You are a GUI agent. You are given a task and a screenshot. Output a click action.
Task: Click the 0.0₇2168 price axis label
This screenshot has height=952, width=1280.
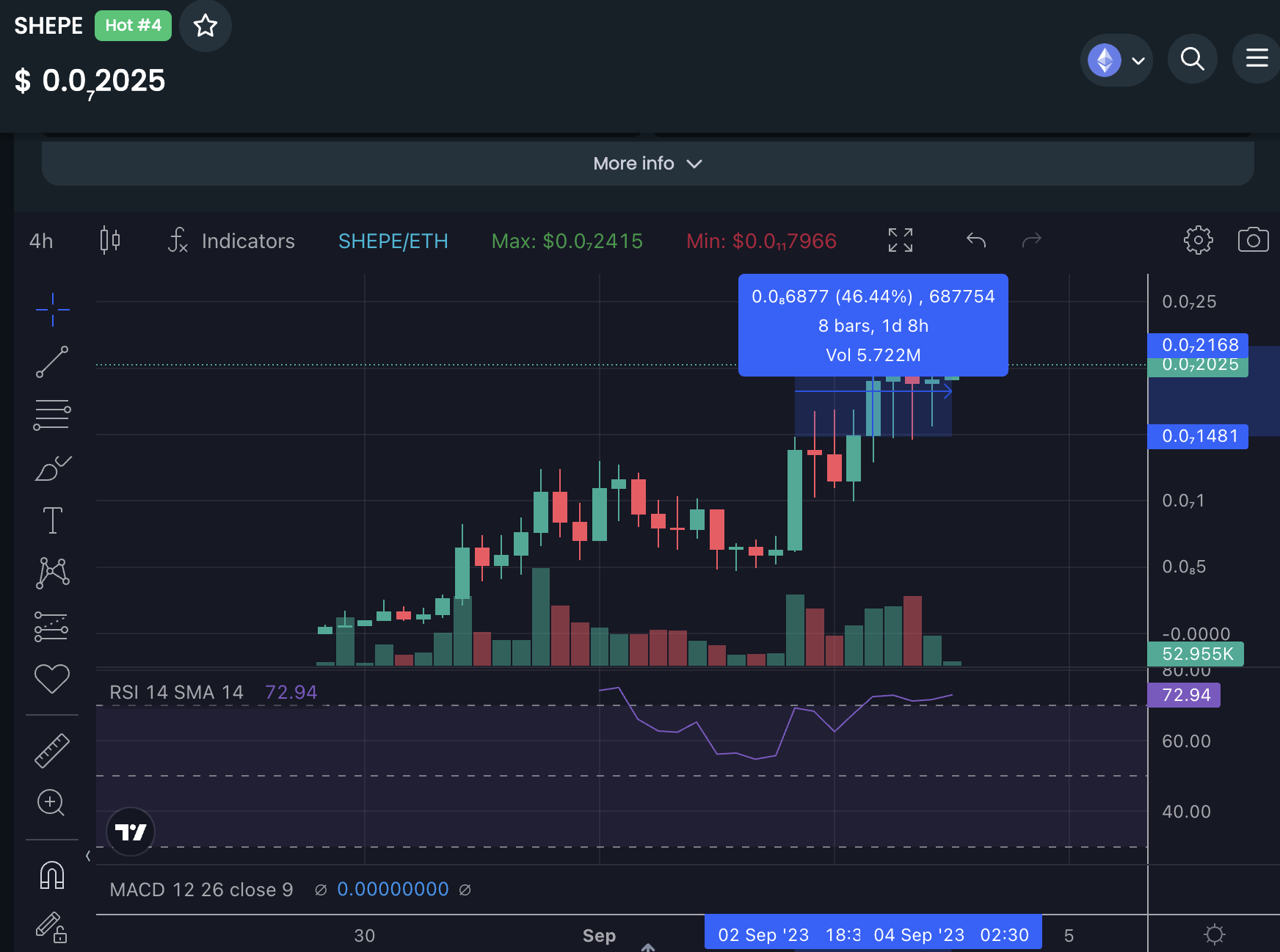click(x=1199, y=344)
